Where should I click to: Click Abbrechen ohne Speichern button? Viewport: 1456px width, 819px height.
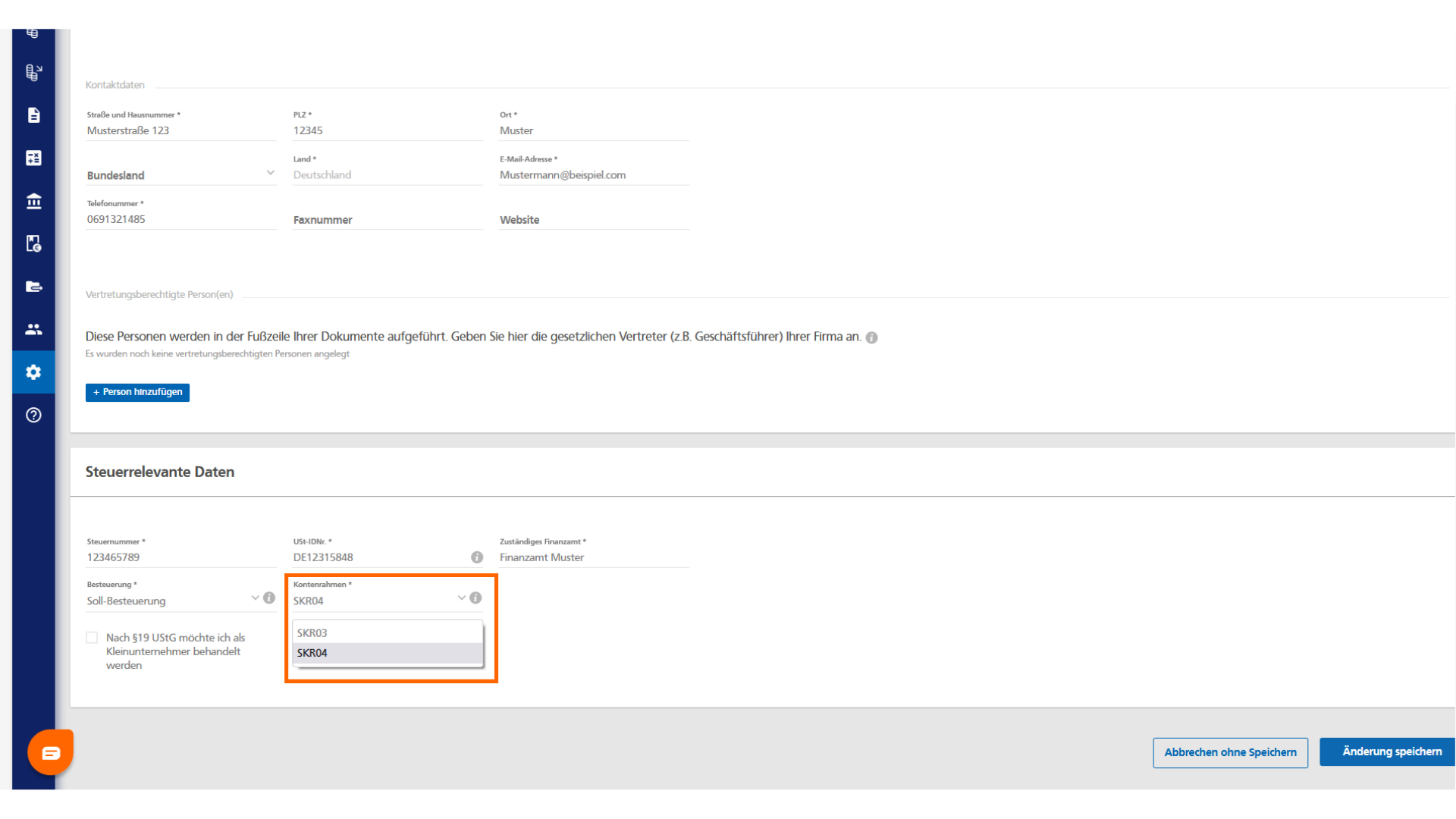click(x=1230, y=752)
